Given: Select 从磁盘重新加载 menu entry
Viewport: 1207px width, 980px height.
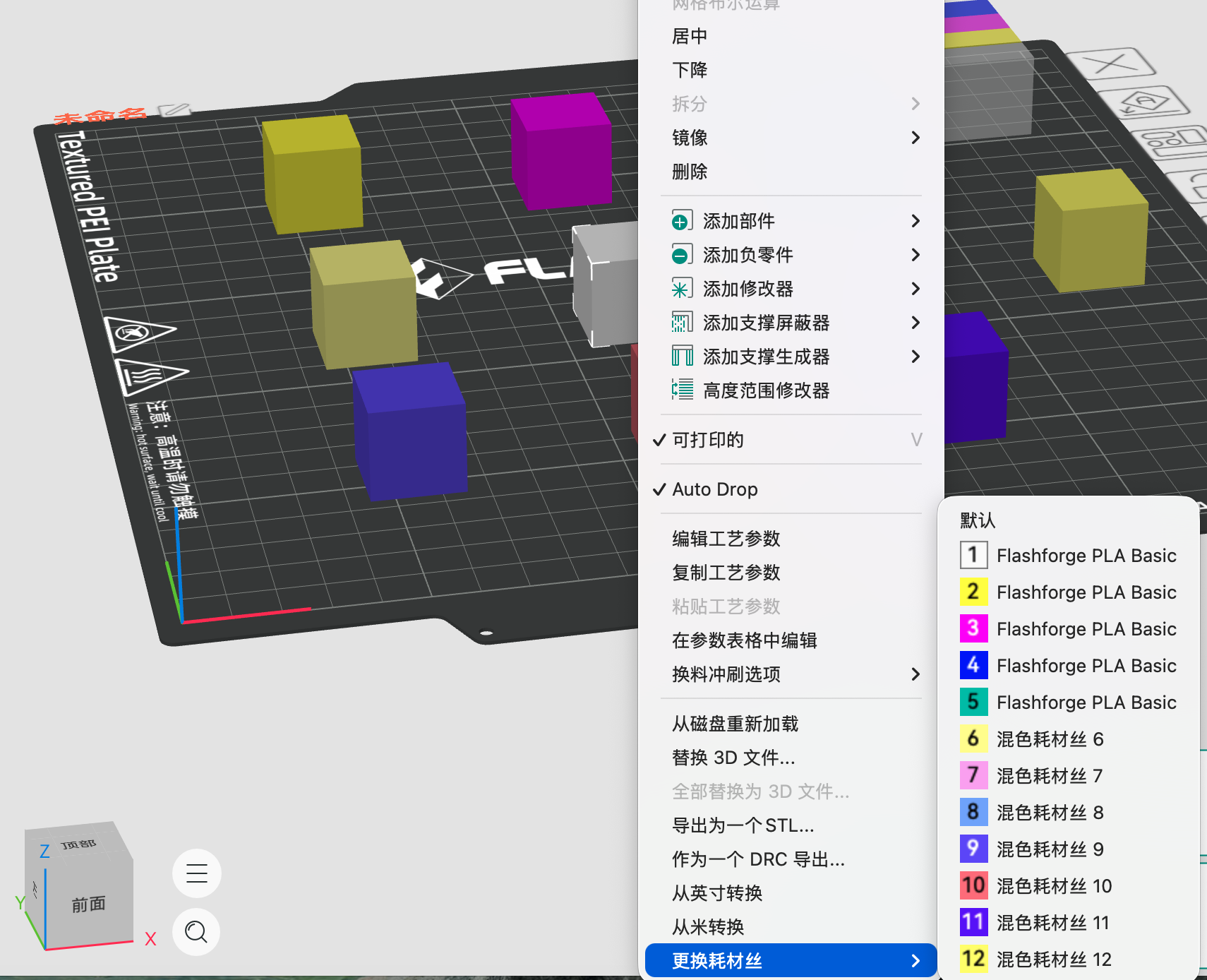Looking at the screenshot, I should (791, 724).
